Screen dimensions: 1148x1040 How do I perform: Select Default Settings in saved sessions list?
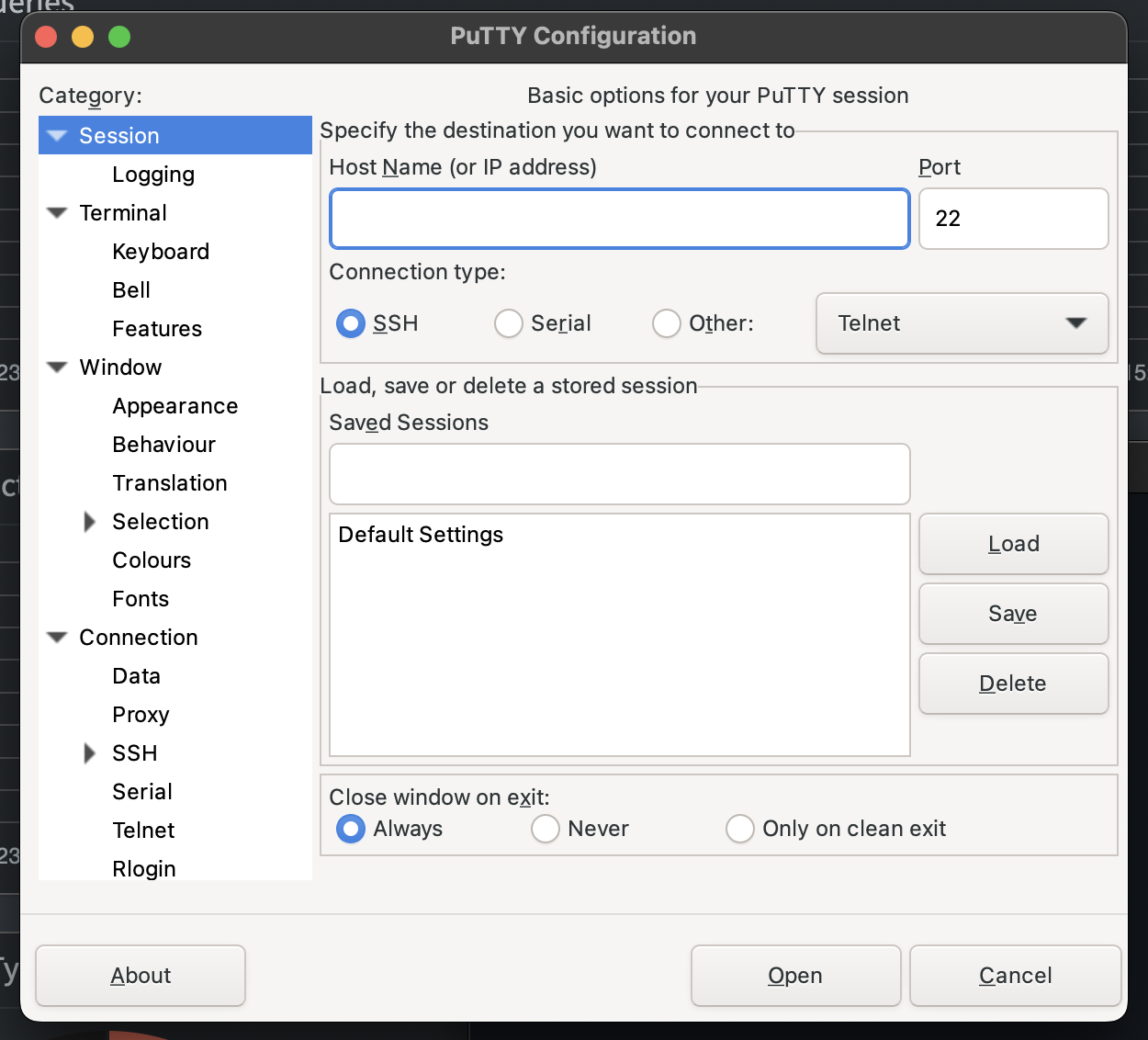[x=421, y=535]
